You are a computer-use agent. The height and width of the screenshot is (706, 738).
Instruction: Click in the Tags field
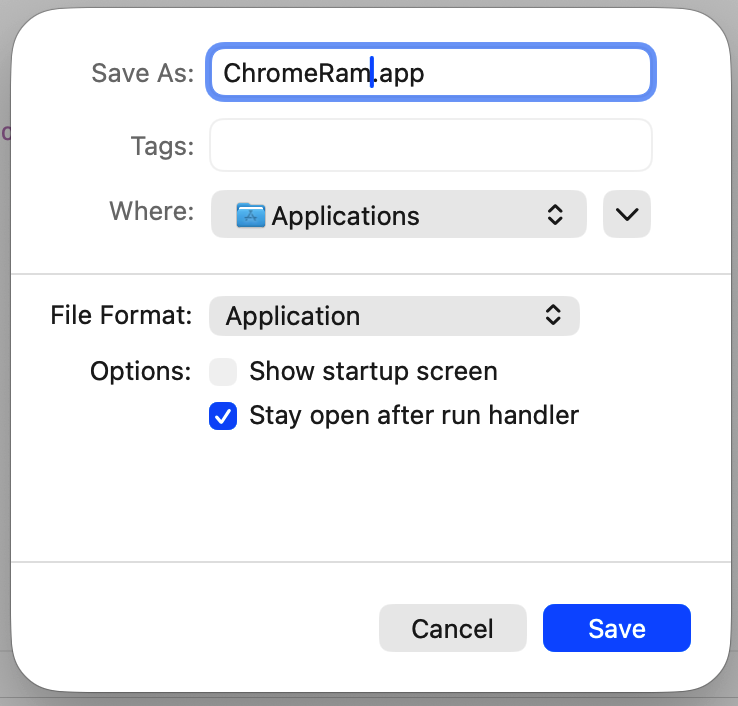click(431, 145)
